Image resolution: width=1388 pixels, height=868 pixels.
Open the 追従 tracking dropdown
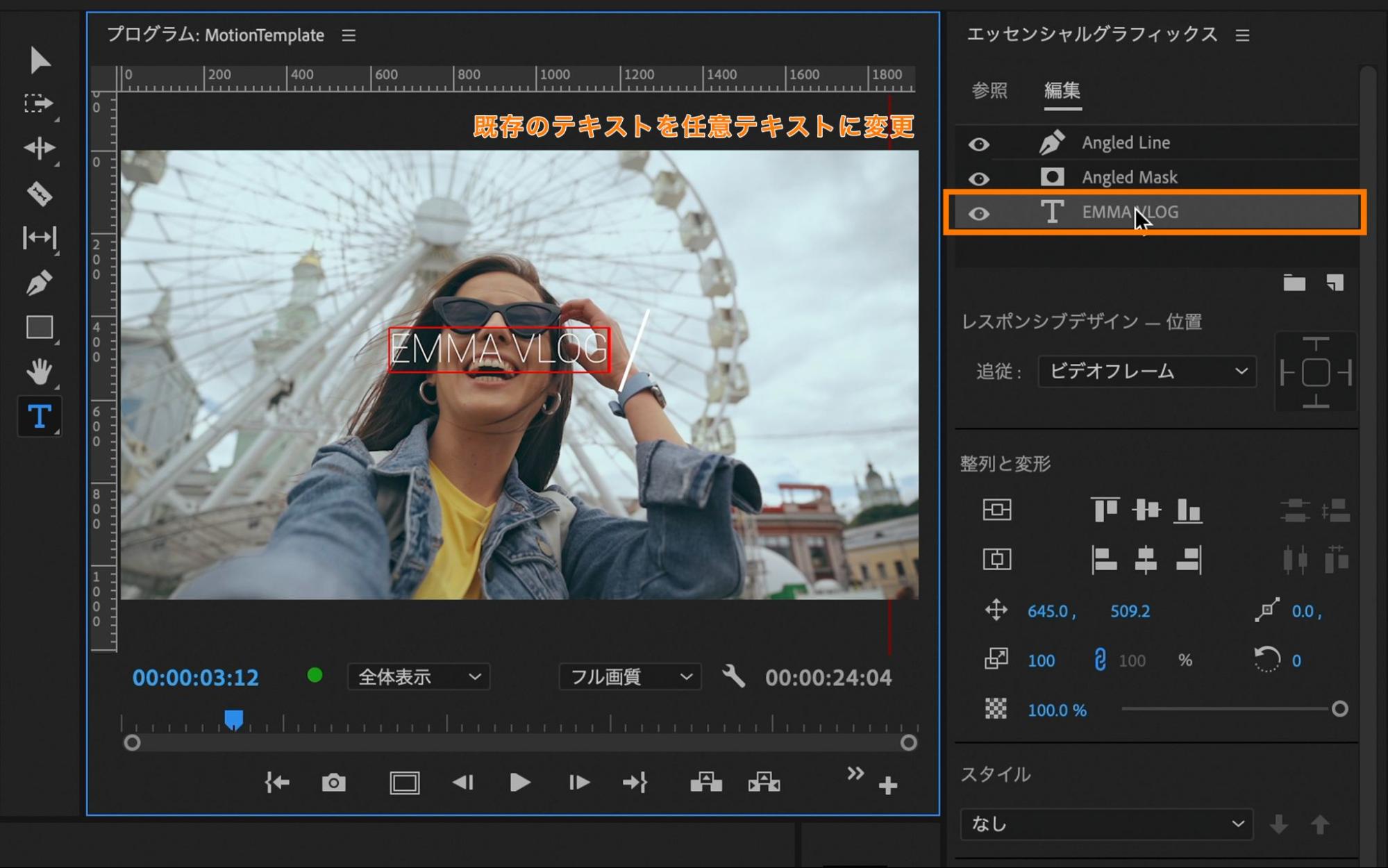[x=1147, y=372]
